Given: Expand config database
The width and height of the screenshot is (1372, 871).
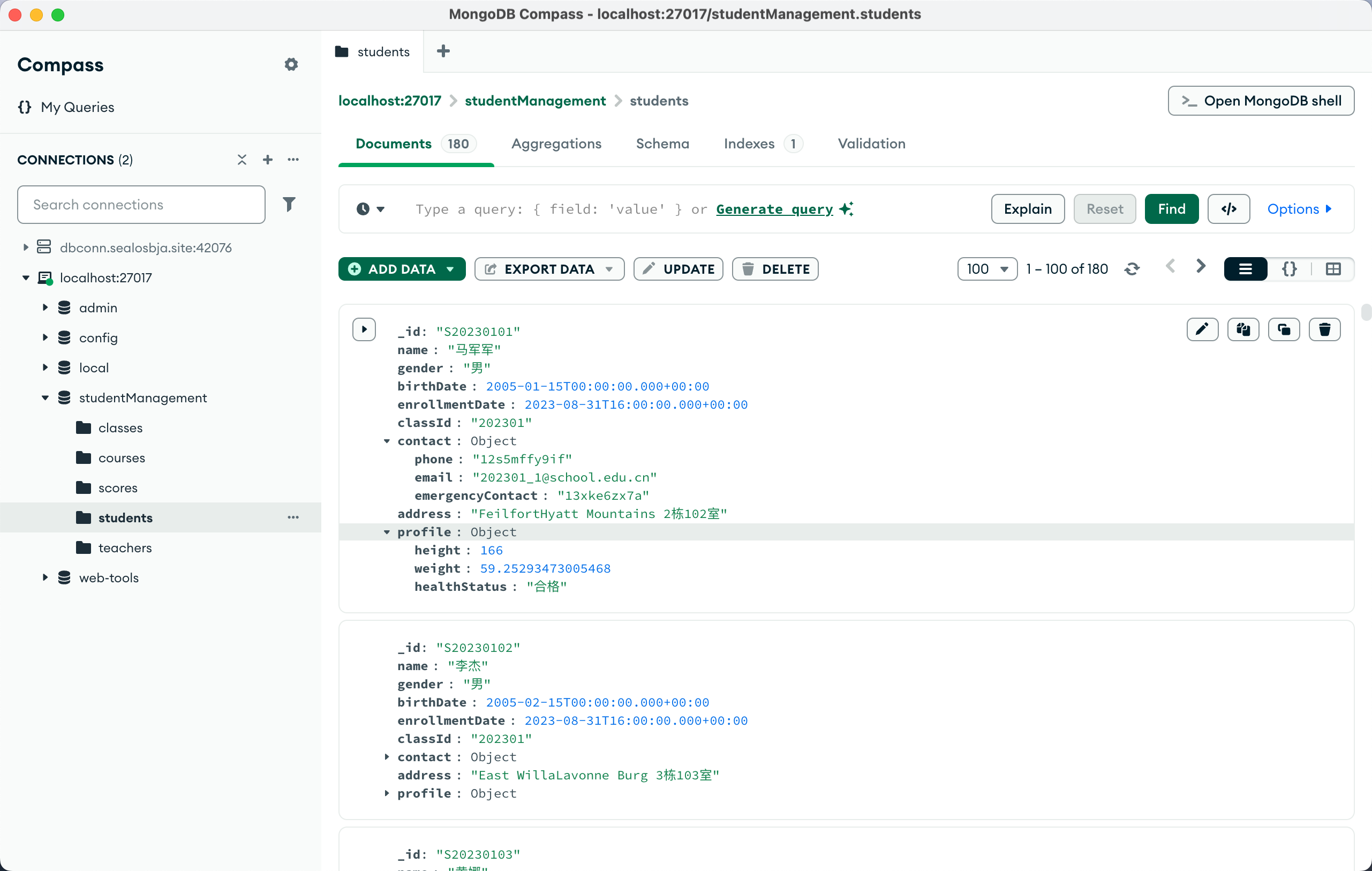Looking at the screenshot, I should (45, 337).
